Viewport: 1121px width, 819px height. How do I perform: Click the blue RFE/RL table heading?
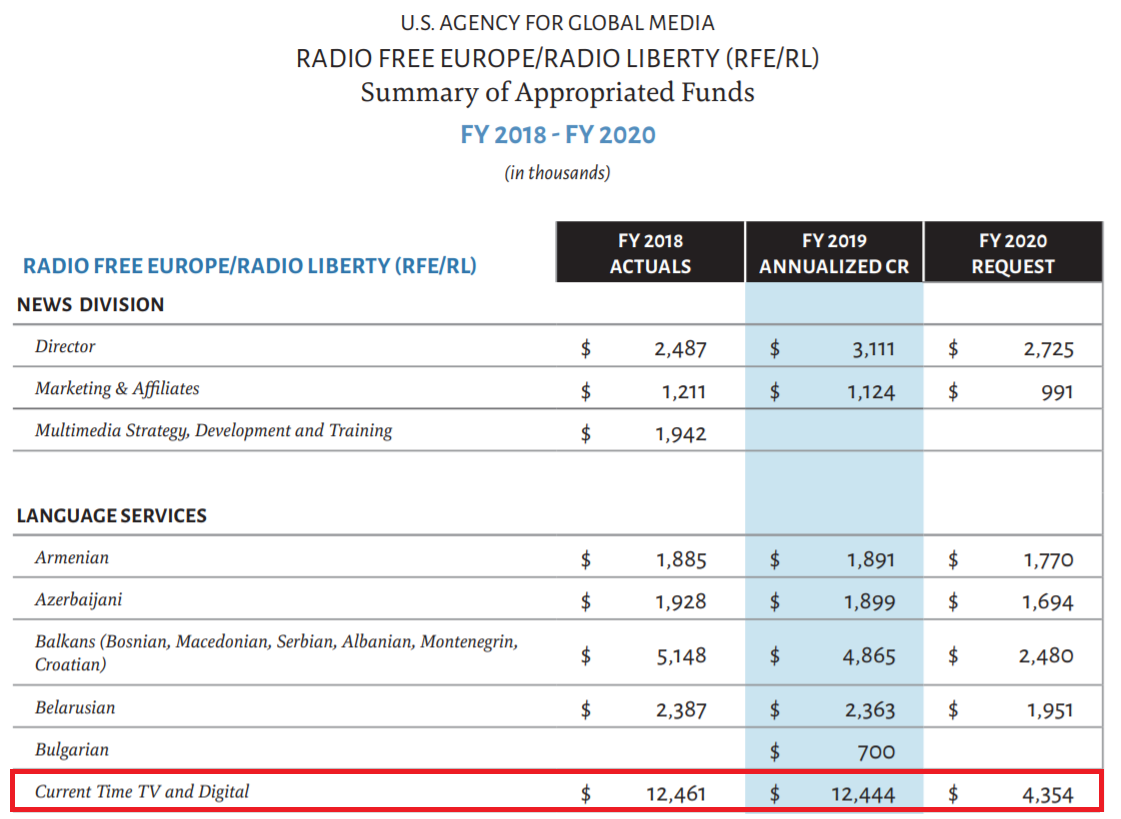(250, 266)
